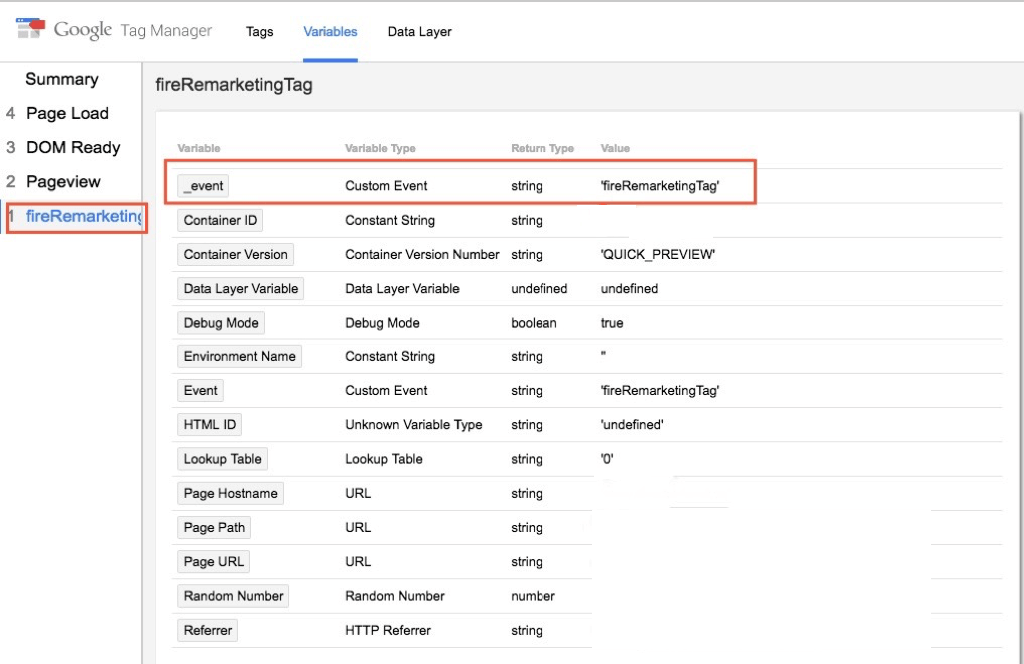
Task: Click the HTML ID variable chip
Action: (x=209, y=424)
